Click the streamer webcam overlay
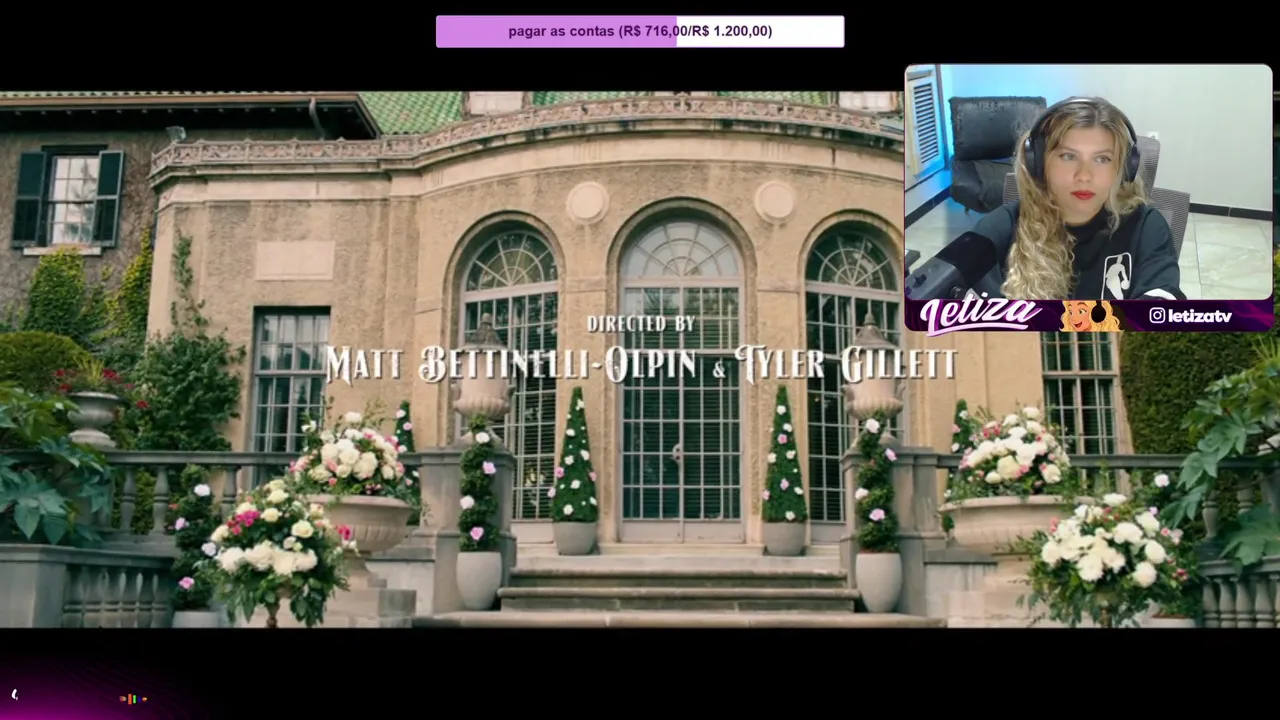 (x=1088, y=183)
